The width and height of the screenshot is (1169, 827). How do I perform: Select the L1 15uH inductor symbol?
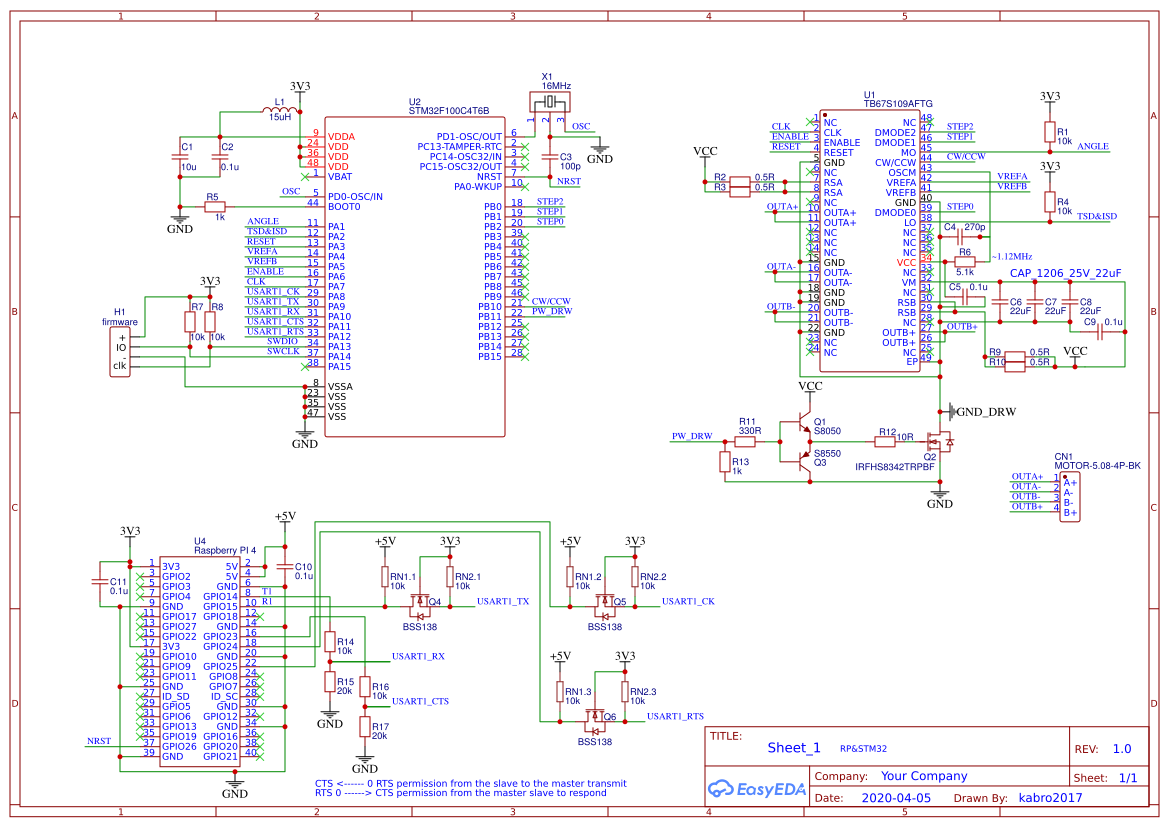pos(279,108)
